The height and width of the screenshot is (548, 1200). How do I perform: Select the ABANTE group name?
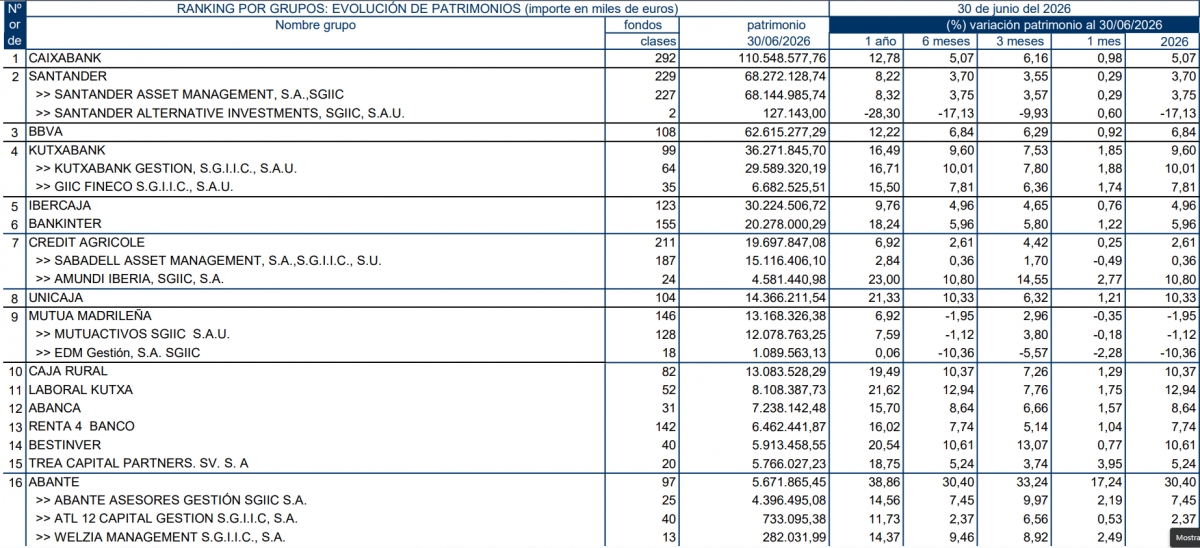tap(56, 481)
